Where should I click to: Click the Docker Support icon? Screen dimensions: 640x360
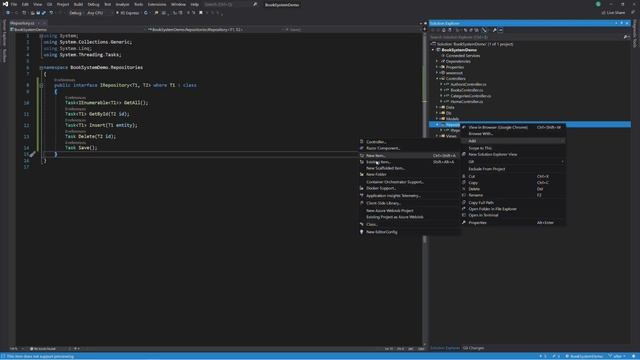(362, 188)
